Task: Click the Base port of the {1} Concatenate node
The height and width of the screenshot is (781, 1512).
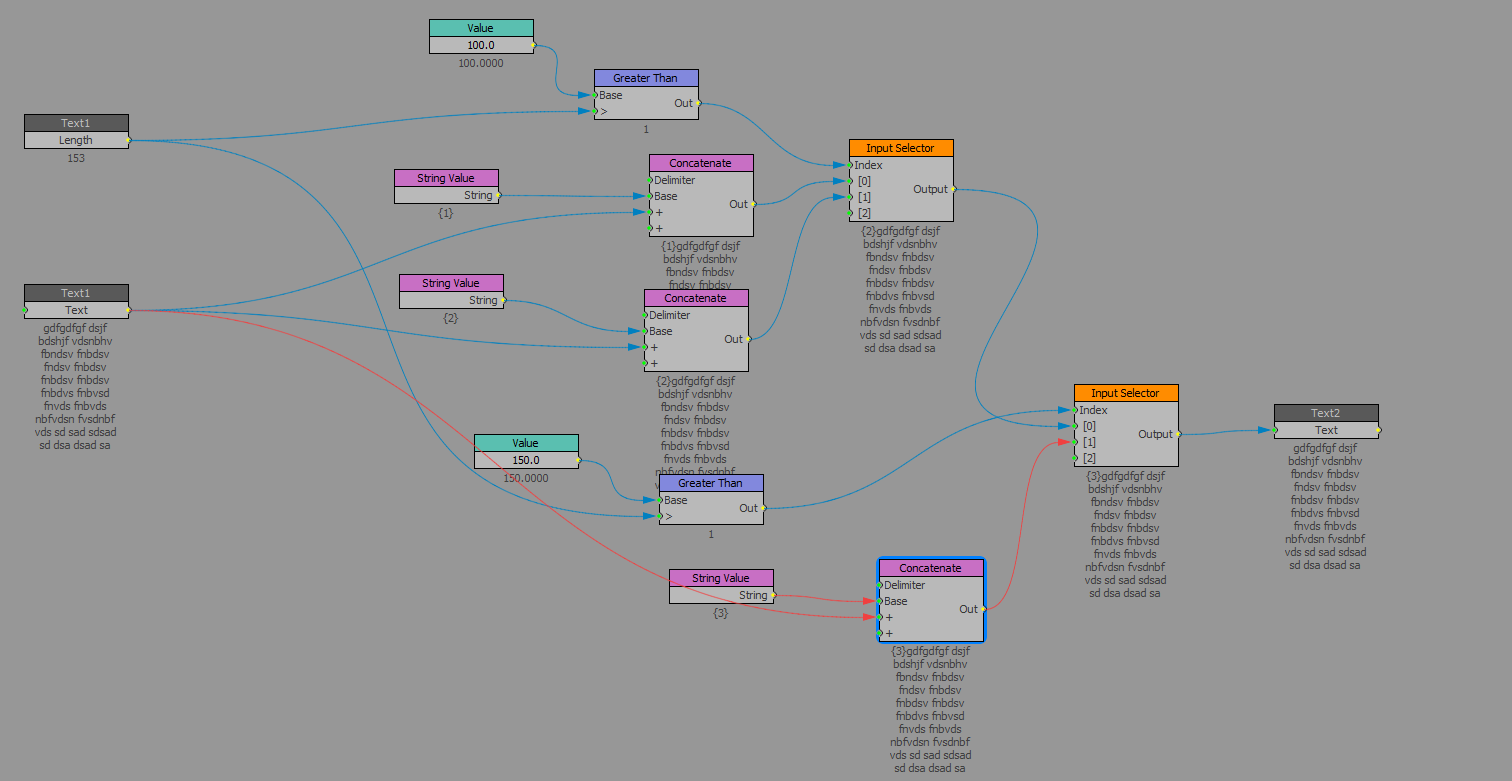Action: [650, 196]
